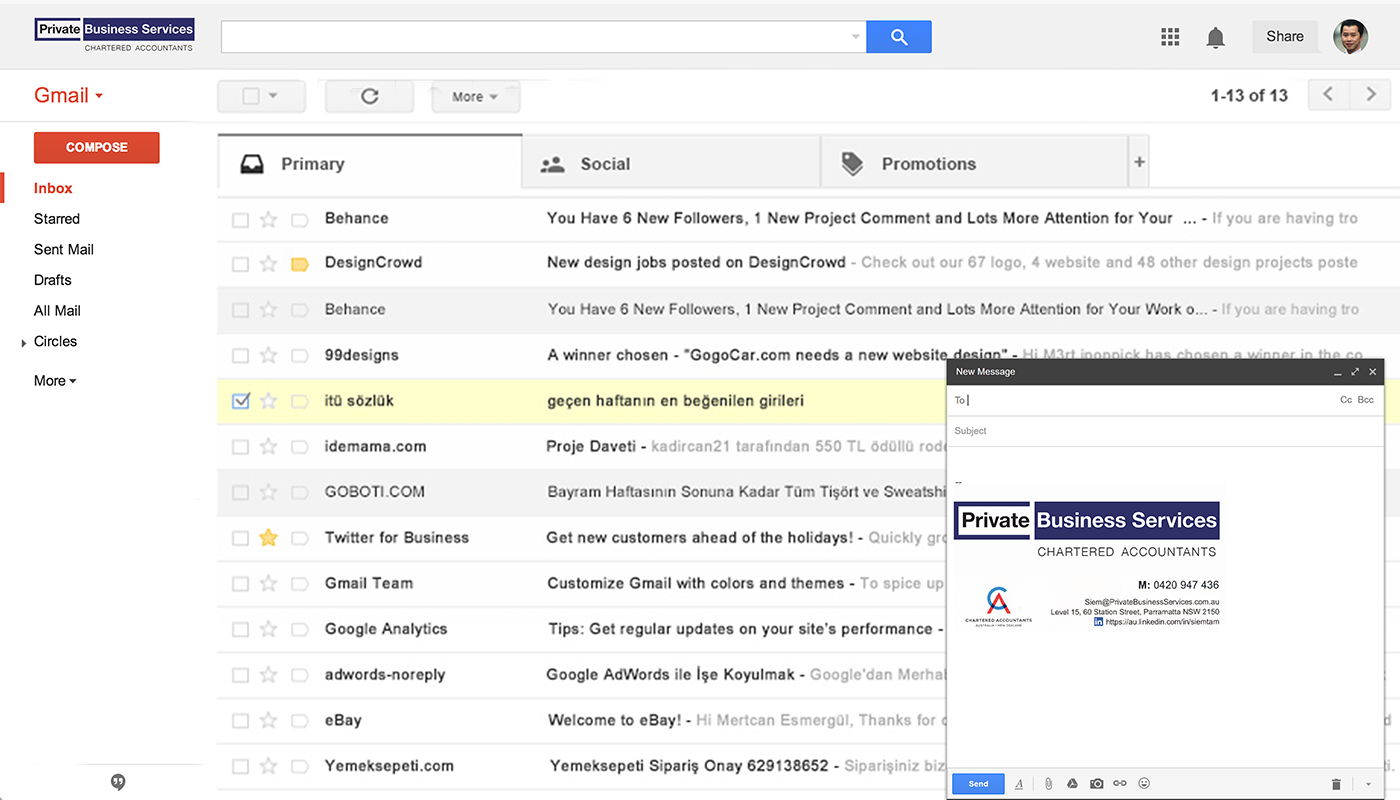Insert photo using the camera icon
The image size is (1400, 800).
tap(1097, 784)
